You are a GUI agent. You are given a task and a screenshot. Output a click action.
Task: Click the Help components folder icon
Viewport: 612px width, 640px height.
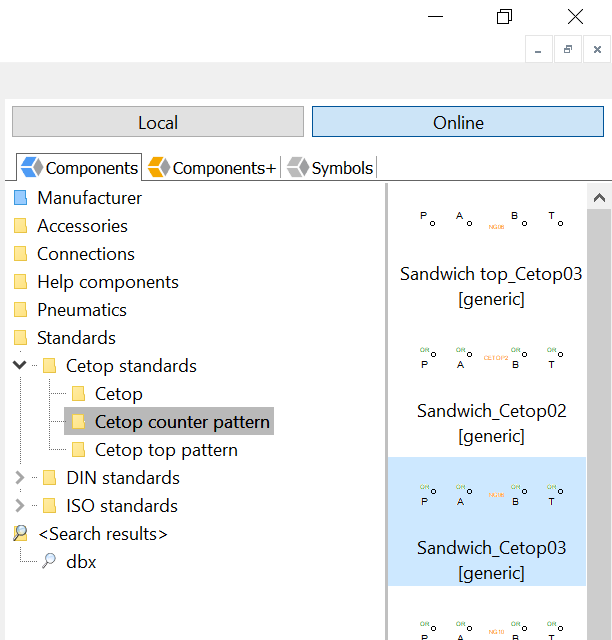click(20, 282)
